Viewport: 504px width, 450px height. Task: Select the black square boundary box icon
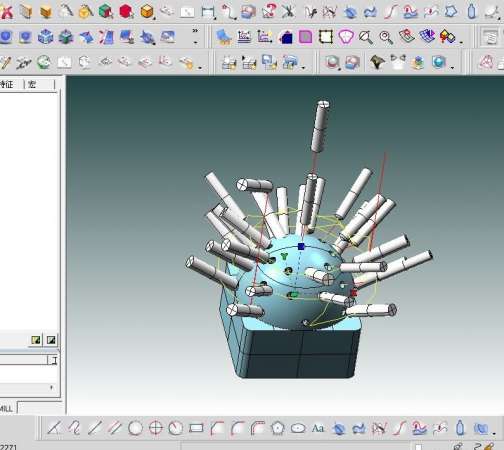point(326,37)
